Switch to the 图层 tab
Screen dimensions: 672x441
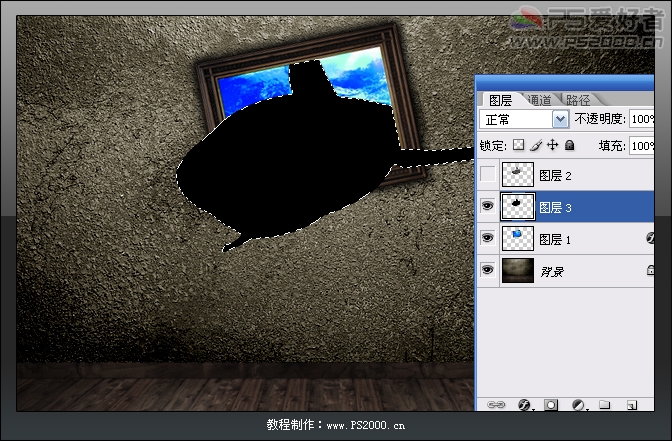501,100
